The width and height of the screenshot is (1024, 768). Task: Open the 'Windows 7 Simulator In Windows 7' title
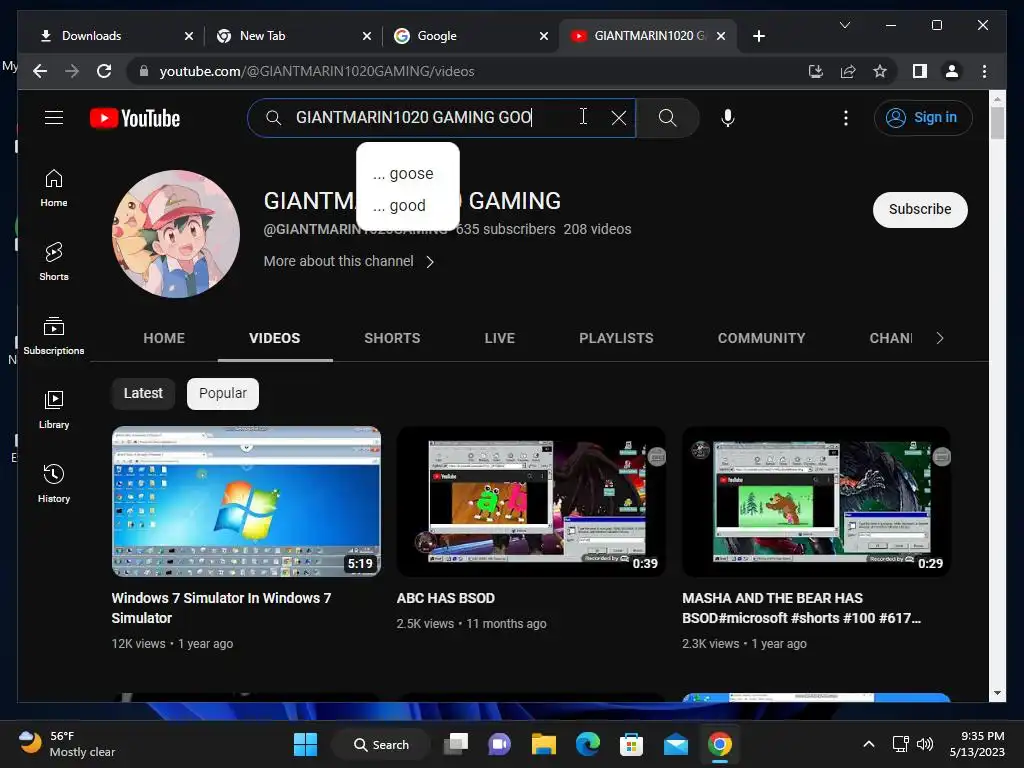click(x=221, y=608)
